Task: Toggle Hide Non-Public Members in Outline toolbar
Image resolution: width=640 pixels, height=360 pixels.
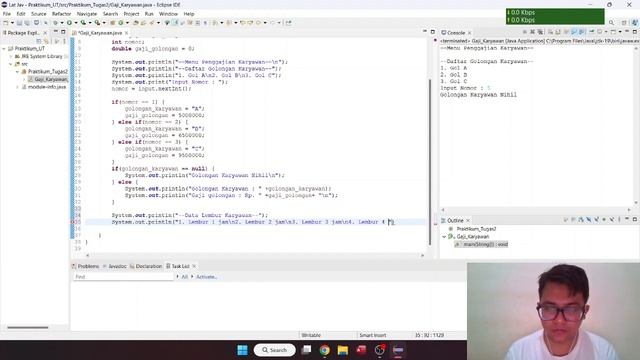Action: pyautogui.click(x=604, y=220)
